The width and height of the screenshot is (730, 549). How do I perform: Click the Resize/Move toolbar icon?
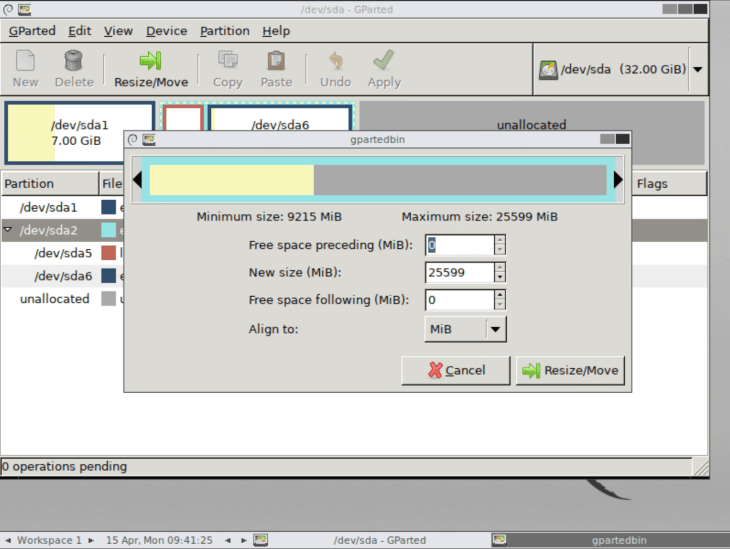pos(150,61)
